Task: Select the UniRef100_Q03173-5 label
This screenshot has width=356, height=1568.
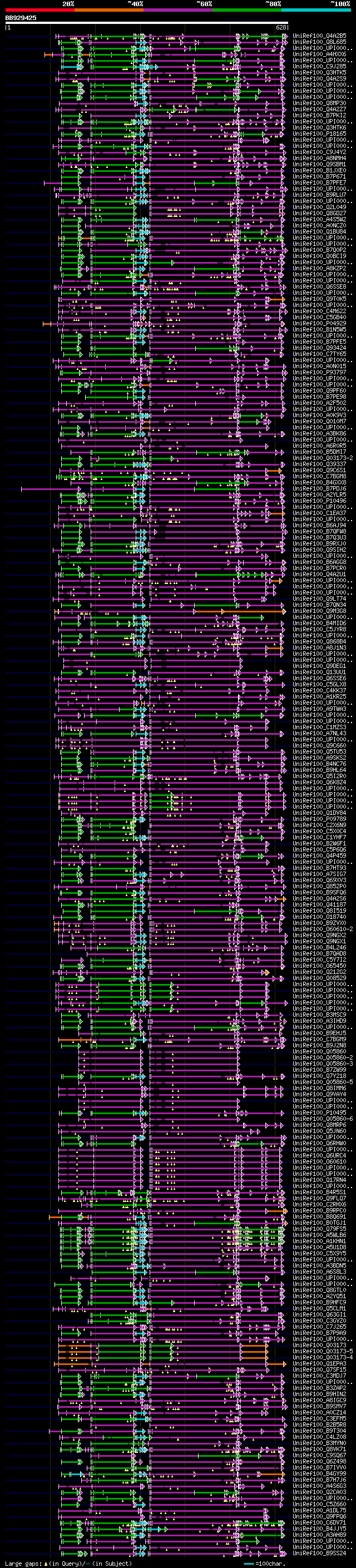Action: point(323,1351)
